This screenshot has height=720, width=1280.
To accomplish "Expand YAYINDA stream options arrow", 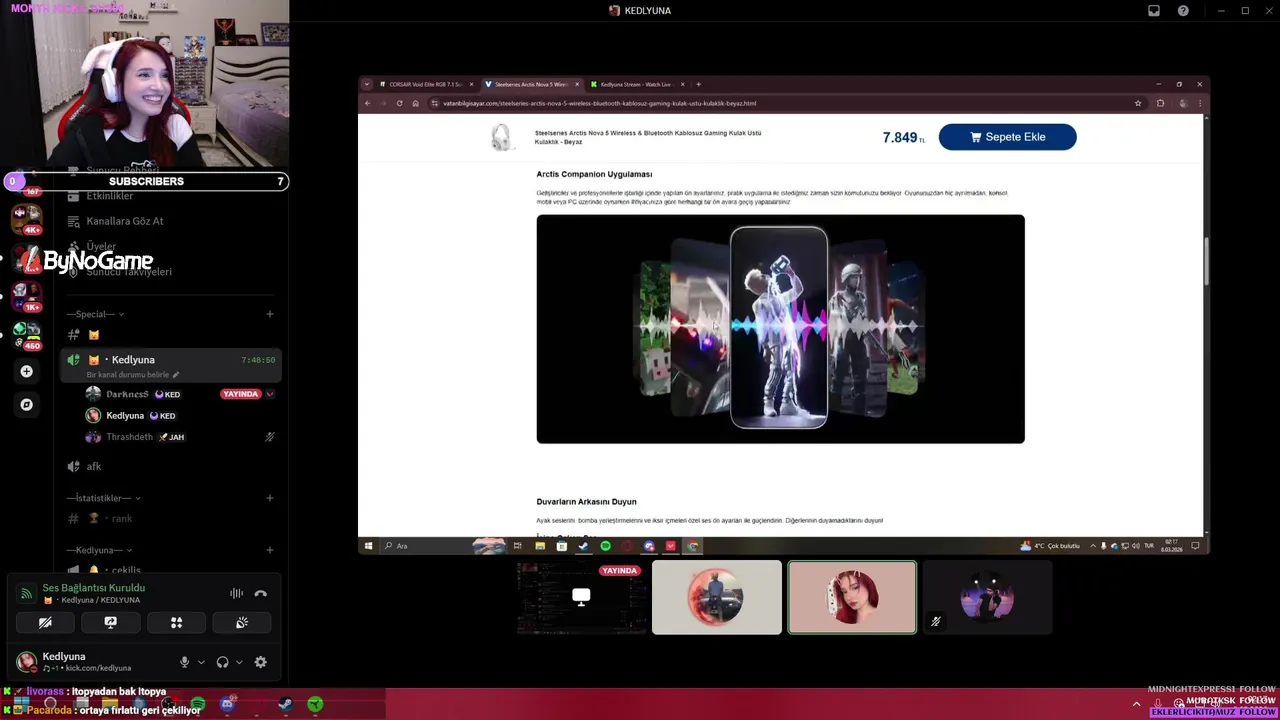I will coord(269,394).
